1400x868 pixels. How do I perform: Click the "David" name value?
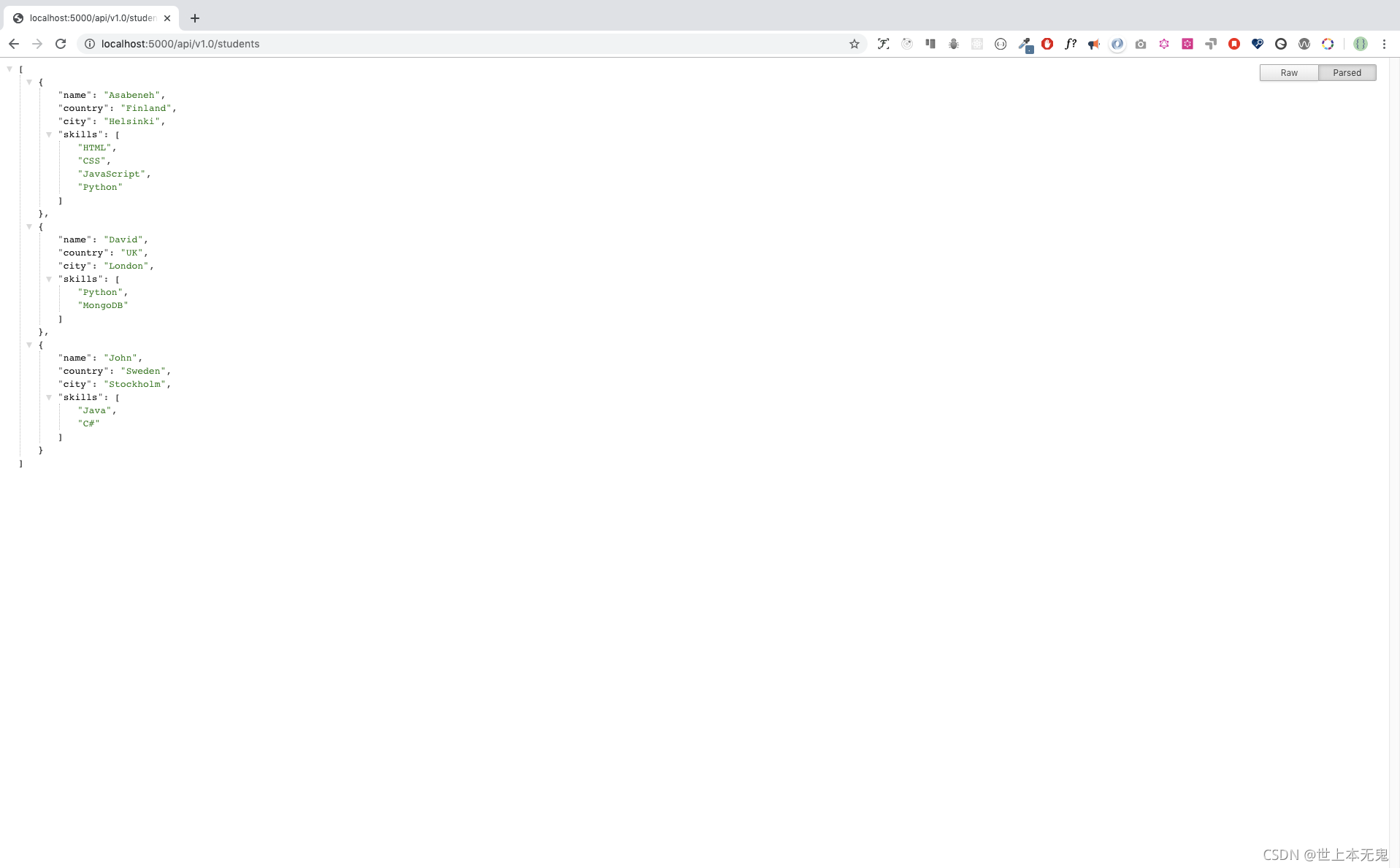123,239
